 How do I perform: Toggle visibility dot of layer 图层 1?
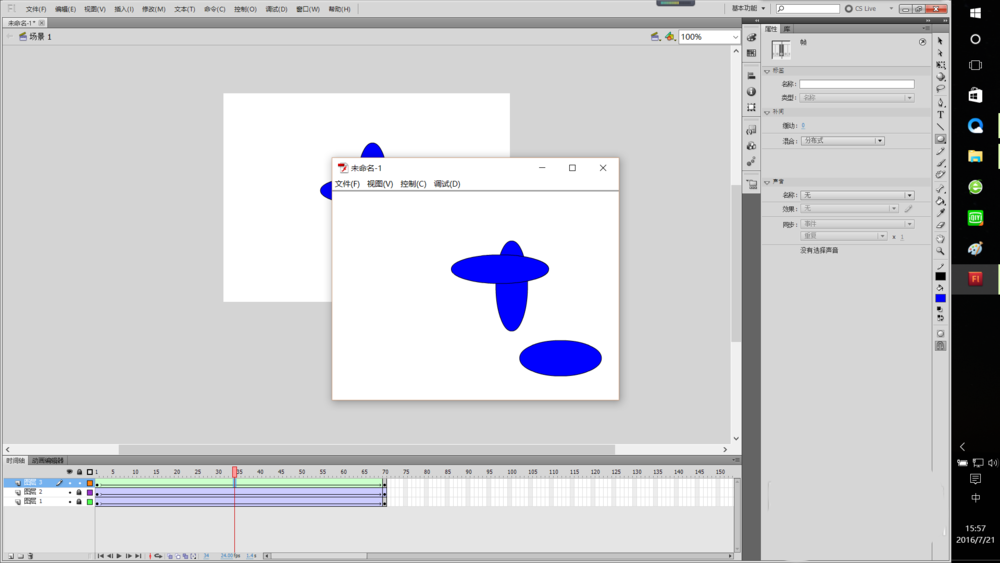pyautogui.click(x=70, y=502)
